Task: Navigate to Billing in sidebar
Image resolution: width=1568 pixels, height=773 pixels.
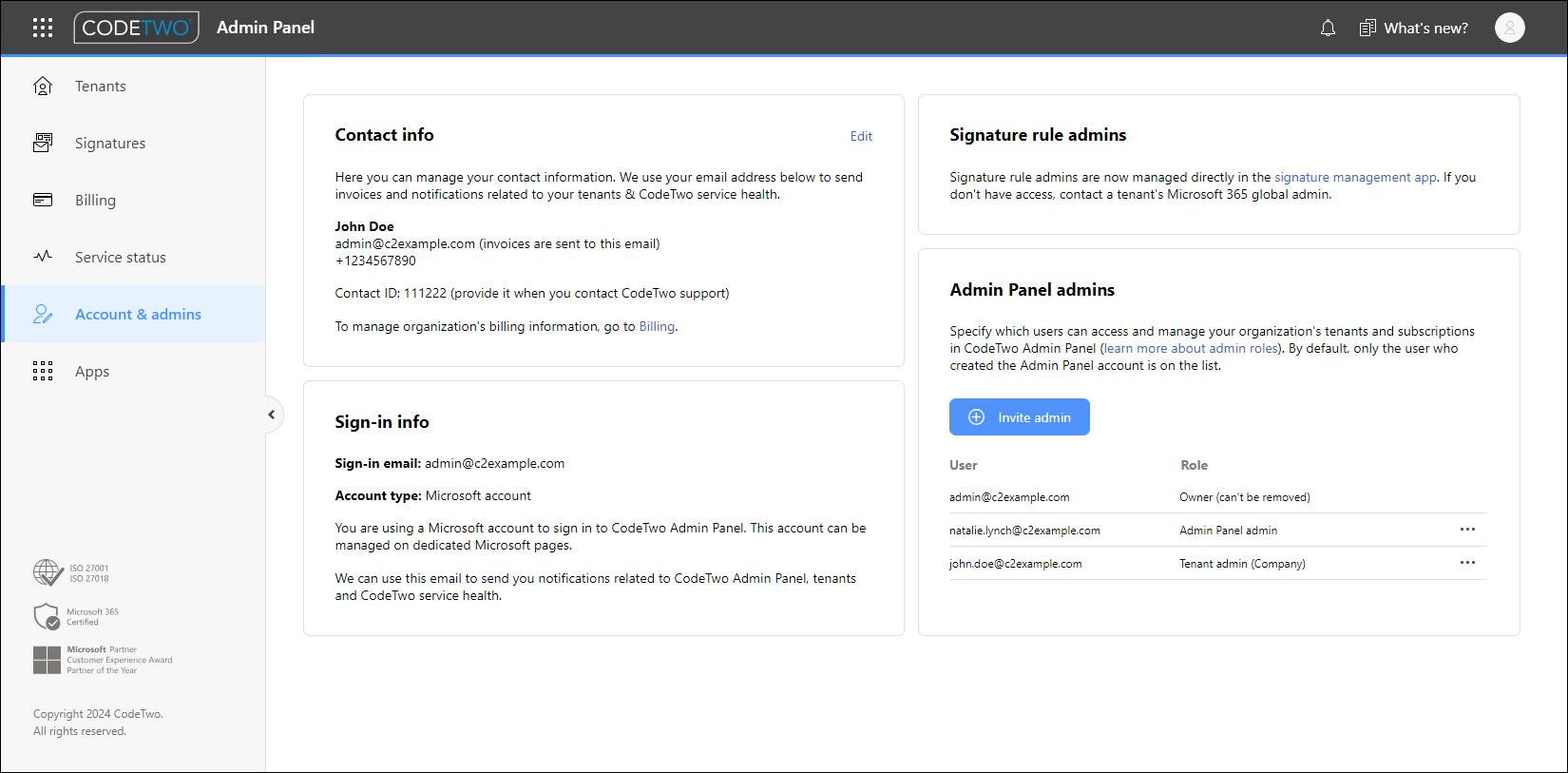Action: 133,200
